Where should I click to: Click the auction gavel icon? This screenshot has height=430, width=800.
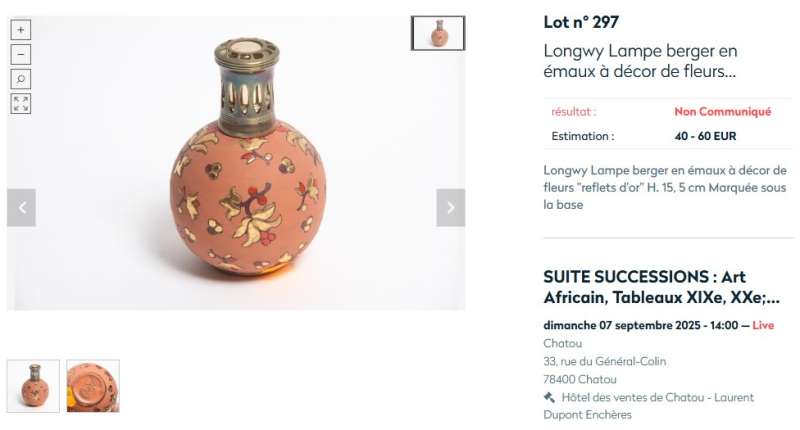click(549, 397)
